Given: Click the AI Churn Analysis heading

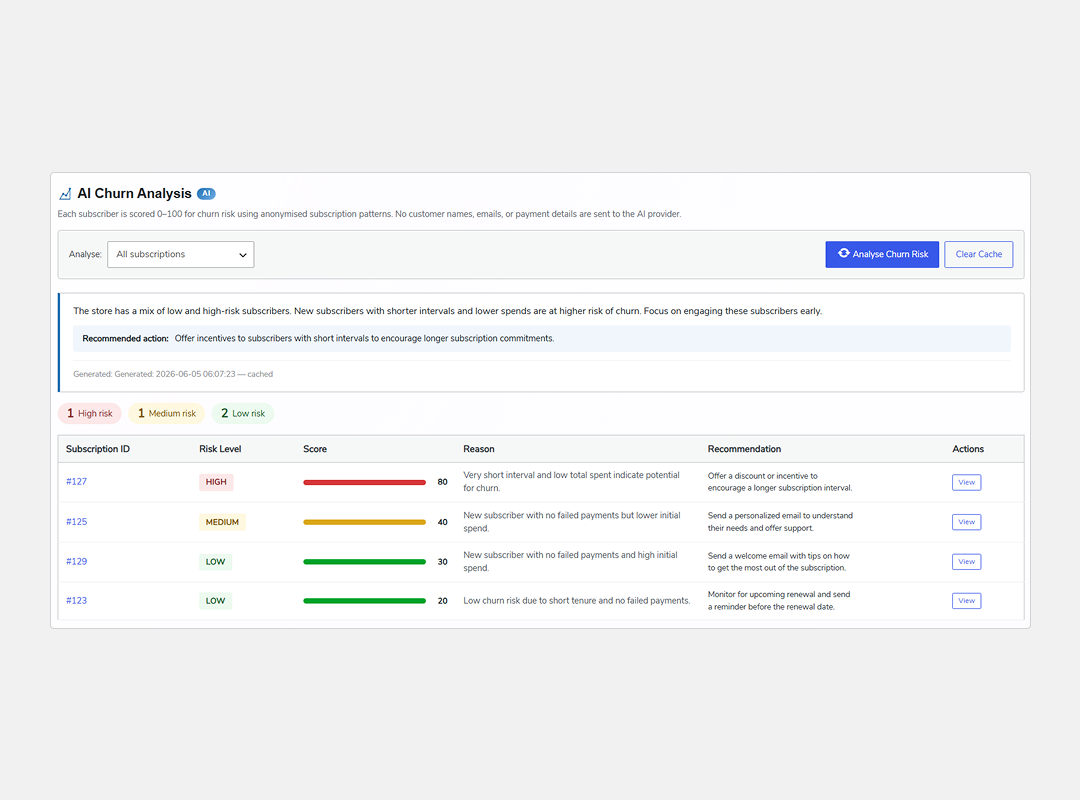Looking at the screenshot, I should click(x=134, y=194).
